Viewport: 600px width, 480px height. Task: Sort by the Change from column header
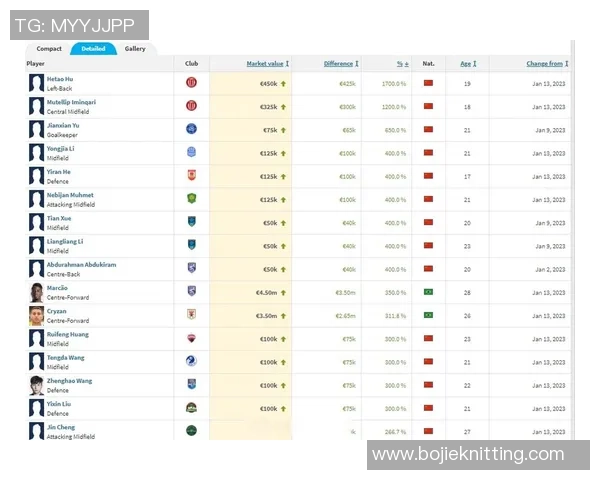(x=544, y=63)
